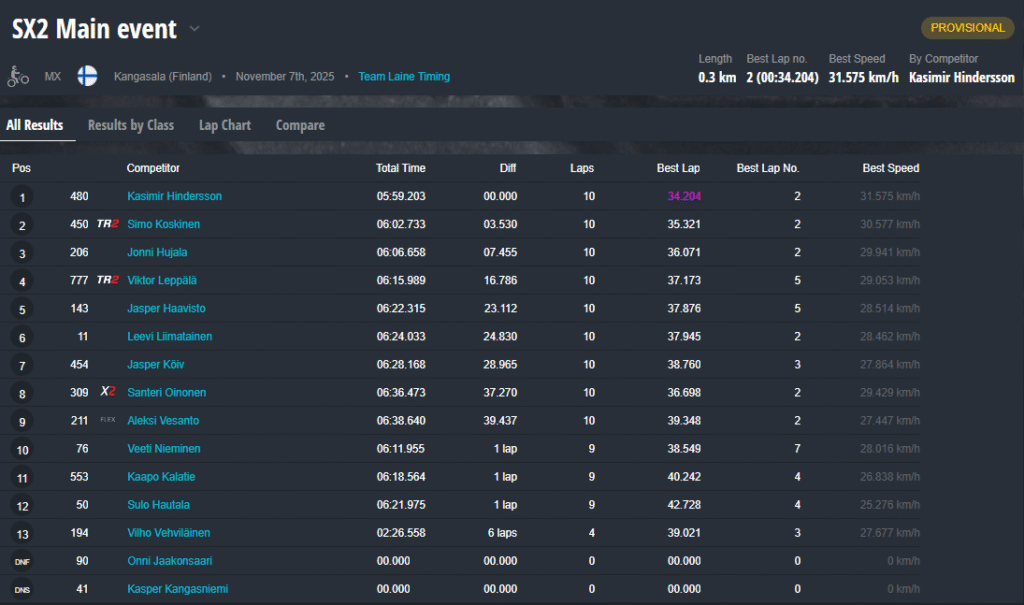The width and height of the screenshot is (1024, 605).
Task: Click the motocross rider sport icon
Action: tap(18, 76)
